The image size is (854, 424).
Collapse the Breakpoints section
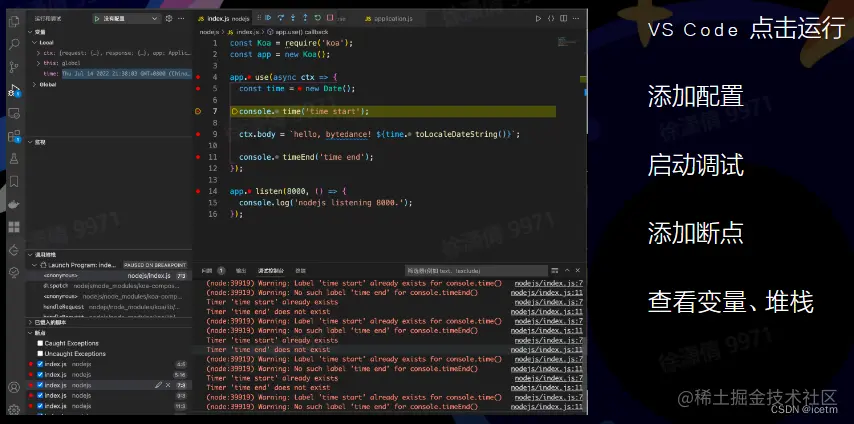point(30,333)
